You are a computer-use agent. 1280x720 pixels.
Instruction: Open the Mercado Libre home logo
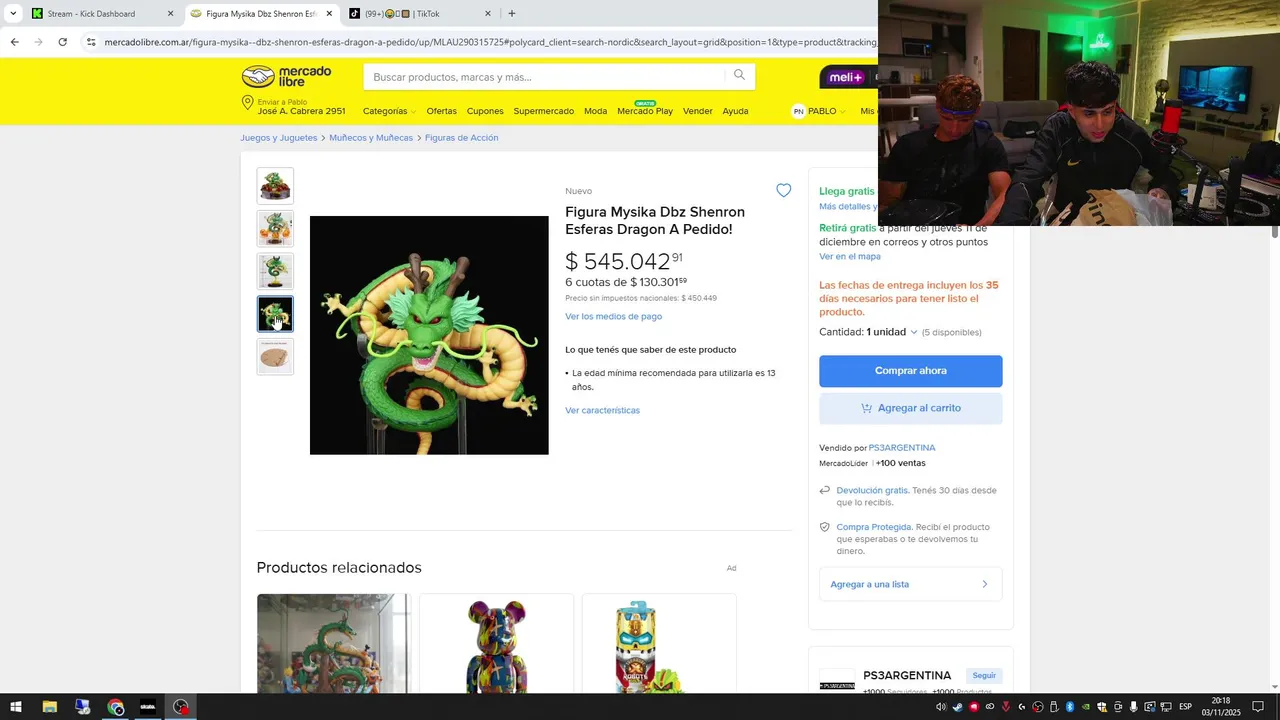click(286, 77)
